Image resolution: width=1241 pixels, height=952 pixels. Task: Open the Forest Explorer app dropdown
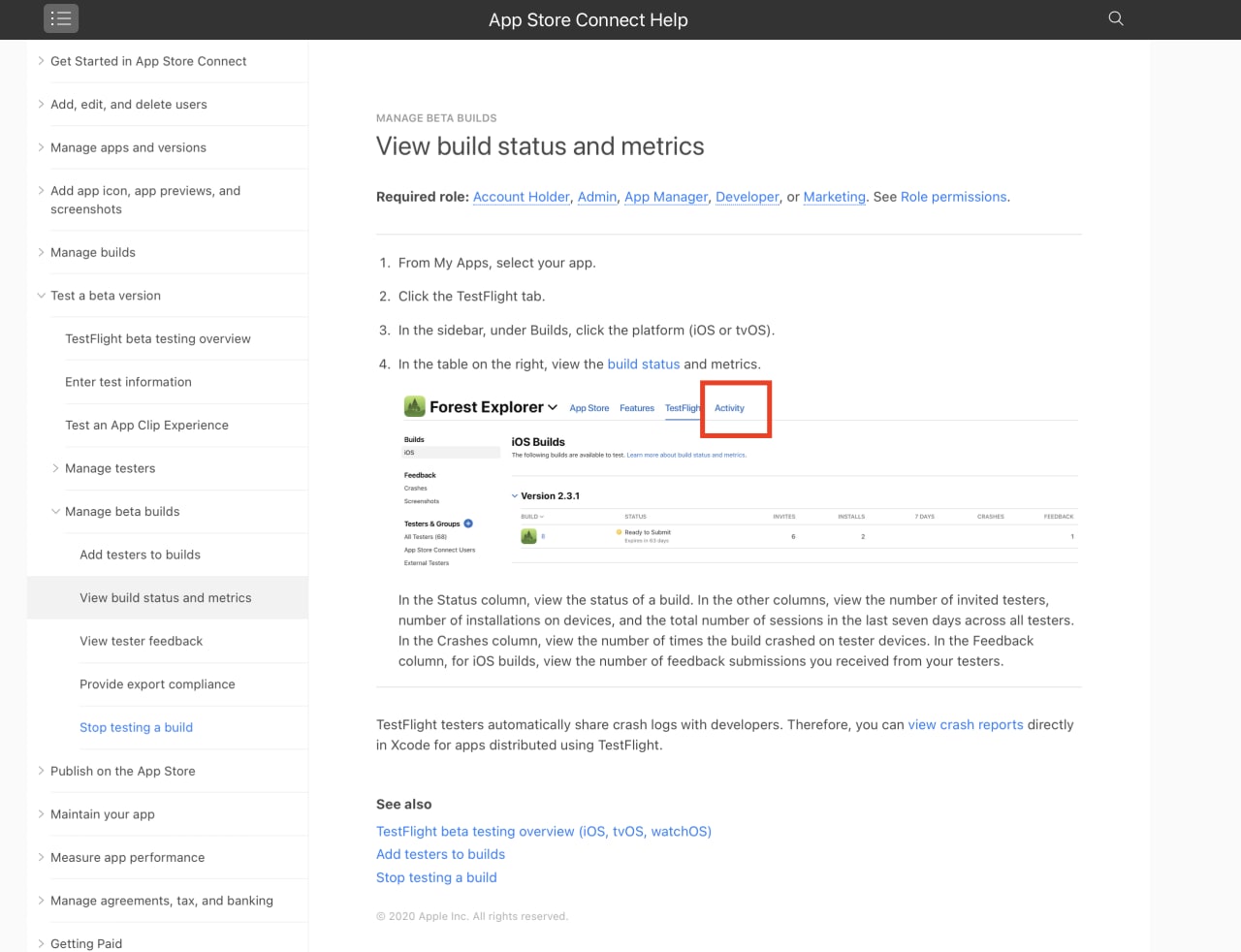pos(553,407)
